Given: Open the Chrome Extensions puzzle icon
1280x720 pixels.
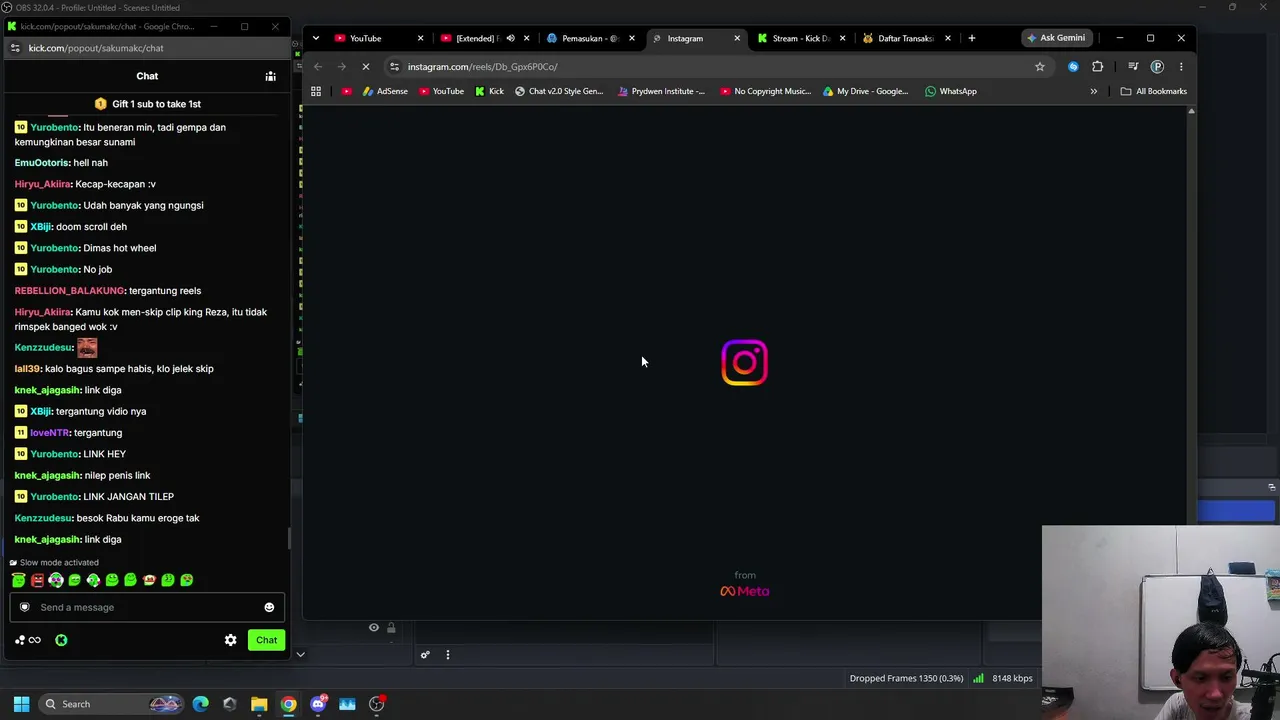Looking at the screenshot, I should pos(1098,67).
